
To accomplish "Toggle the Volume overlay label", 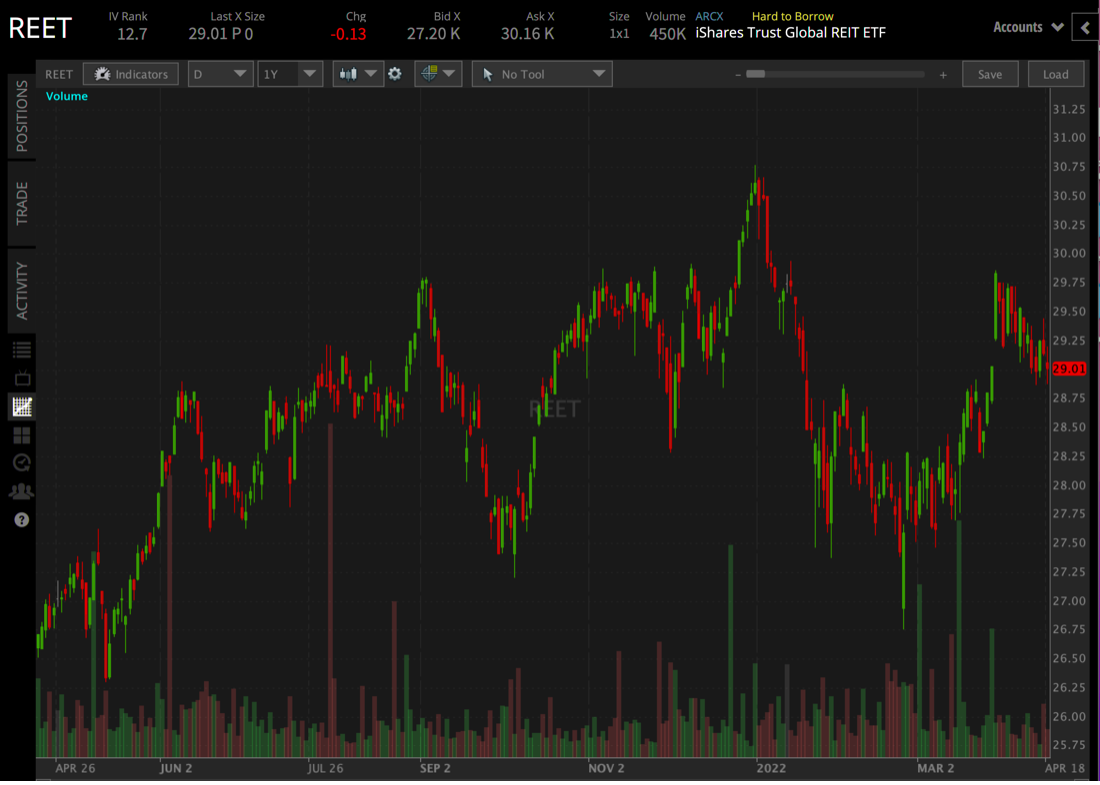I will coord(66,96).
